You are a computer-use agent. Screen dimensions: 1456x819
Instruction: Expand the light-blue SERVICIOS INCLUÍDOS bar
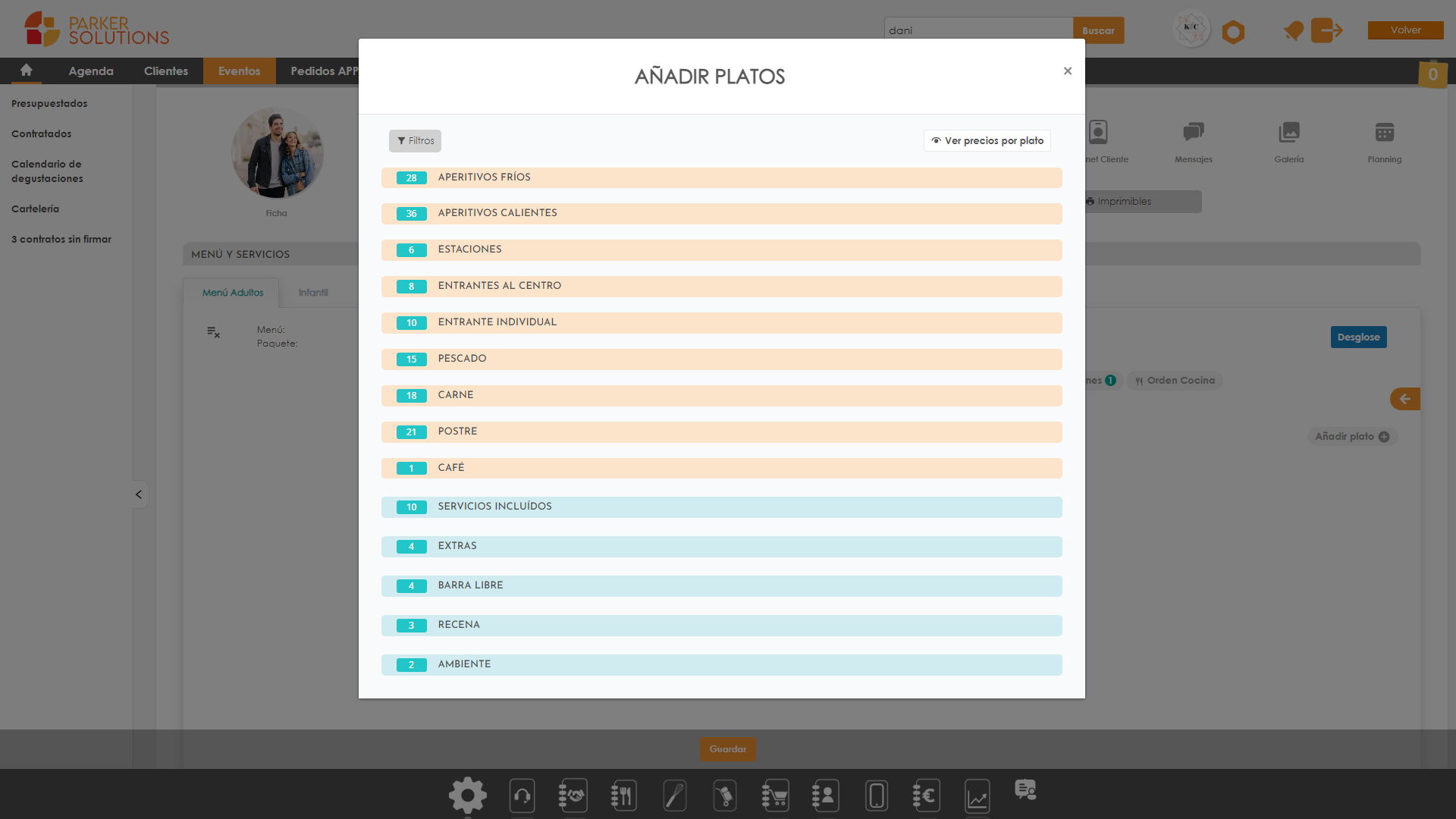[x=720, y=507]
